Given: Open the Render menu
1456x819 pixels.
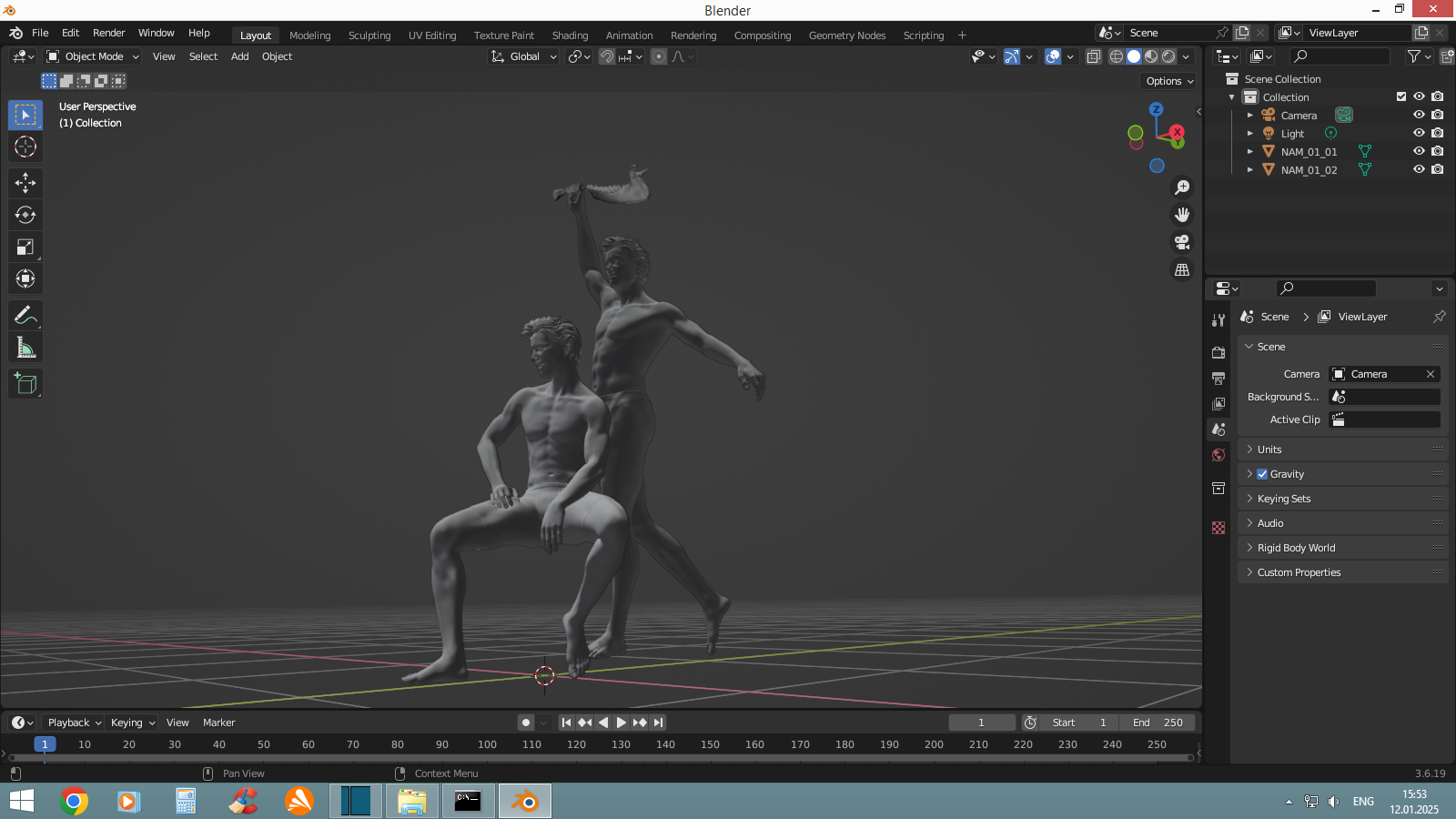Looking at the screenshot, I should pos(109,33).
